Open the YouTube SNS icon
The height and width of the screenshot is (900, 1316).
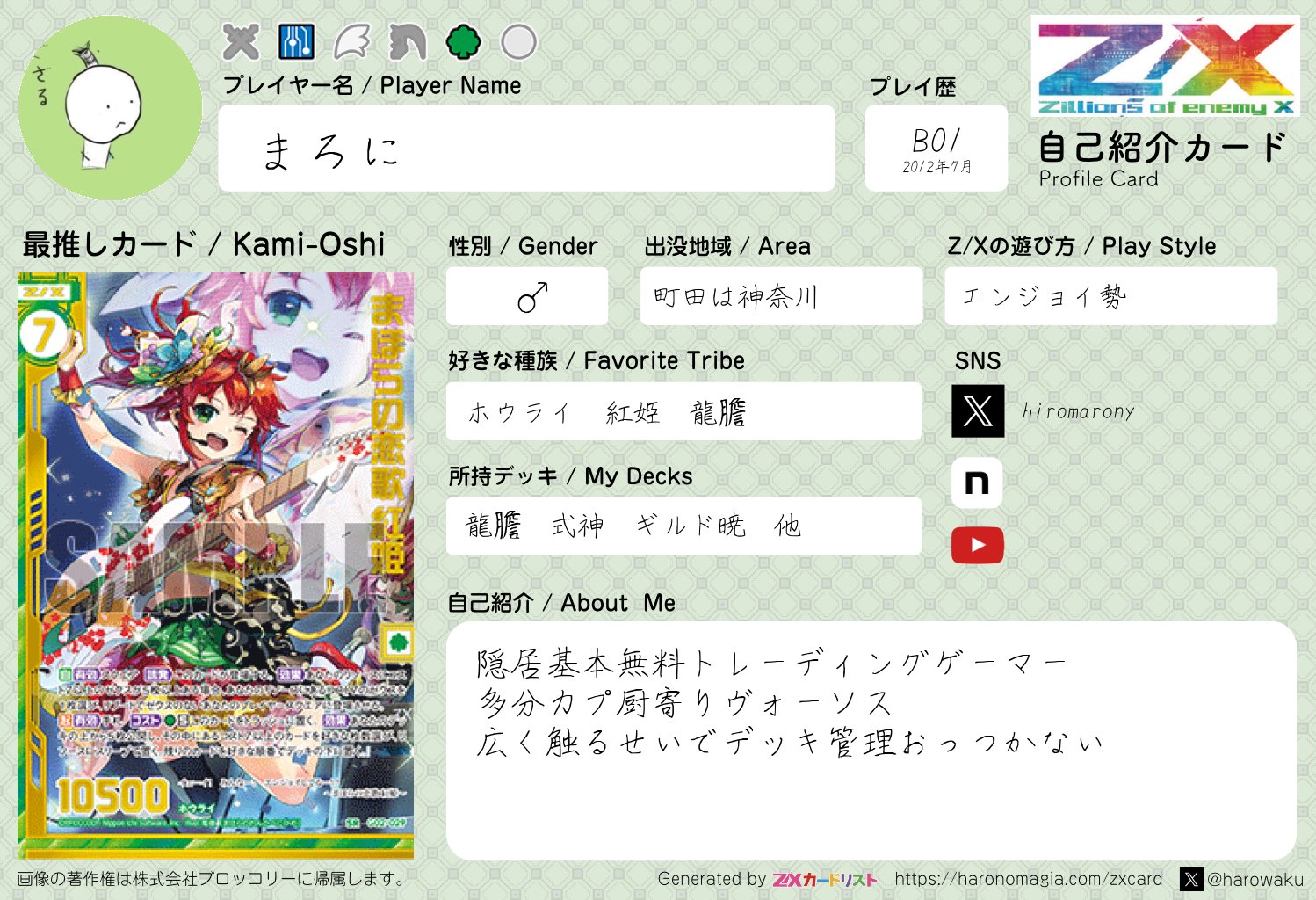(x=977, y=546)
